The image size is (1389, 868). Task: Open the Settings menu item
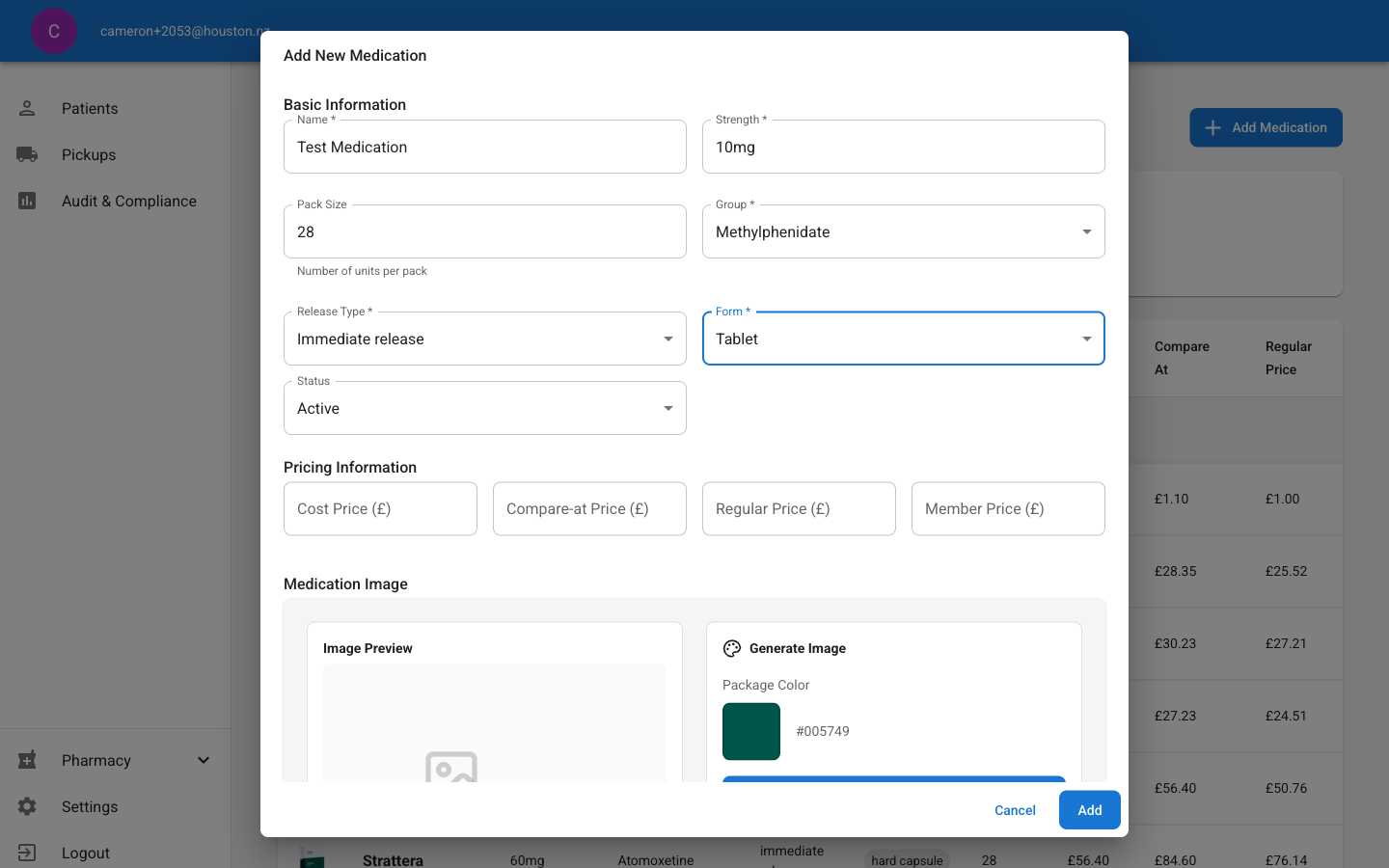(116, 806)
